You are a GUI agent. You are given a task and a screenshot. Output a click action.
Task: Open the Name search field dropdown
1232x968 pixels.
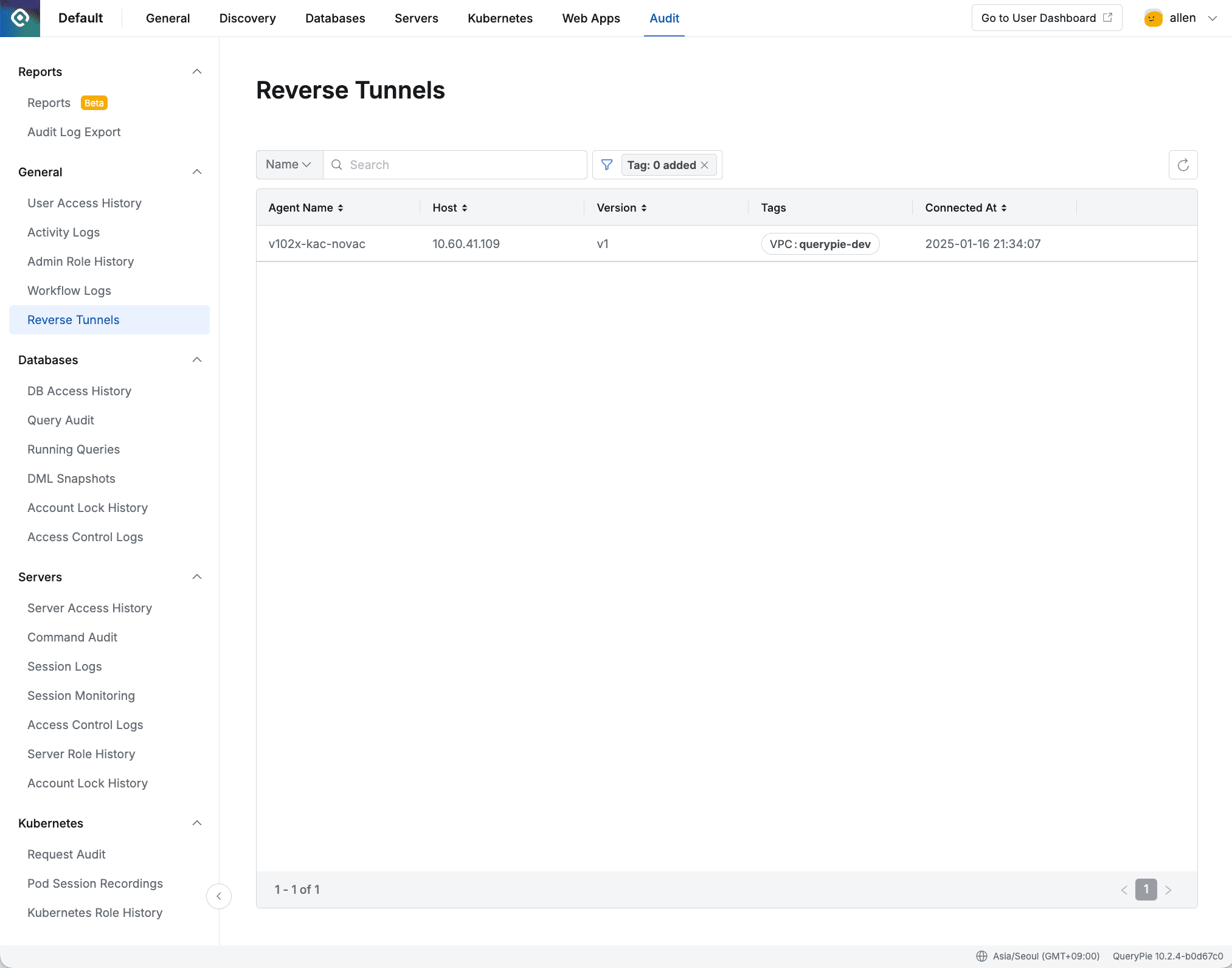[x=289, y=164]
